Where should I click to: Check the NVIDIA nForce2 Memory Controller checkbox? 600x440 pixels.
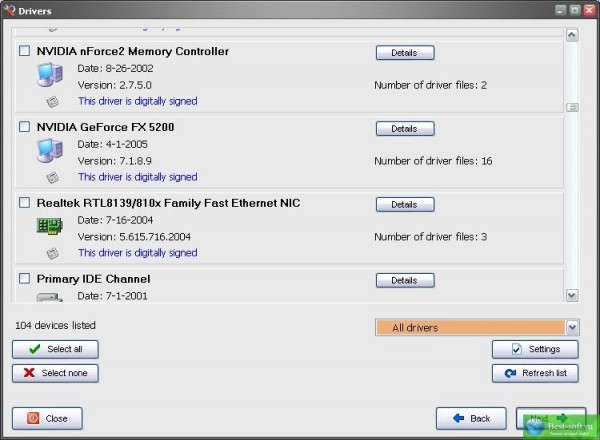pos(24,51)
